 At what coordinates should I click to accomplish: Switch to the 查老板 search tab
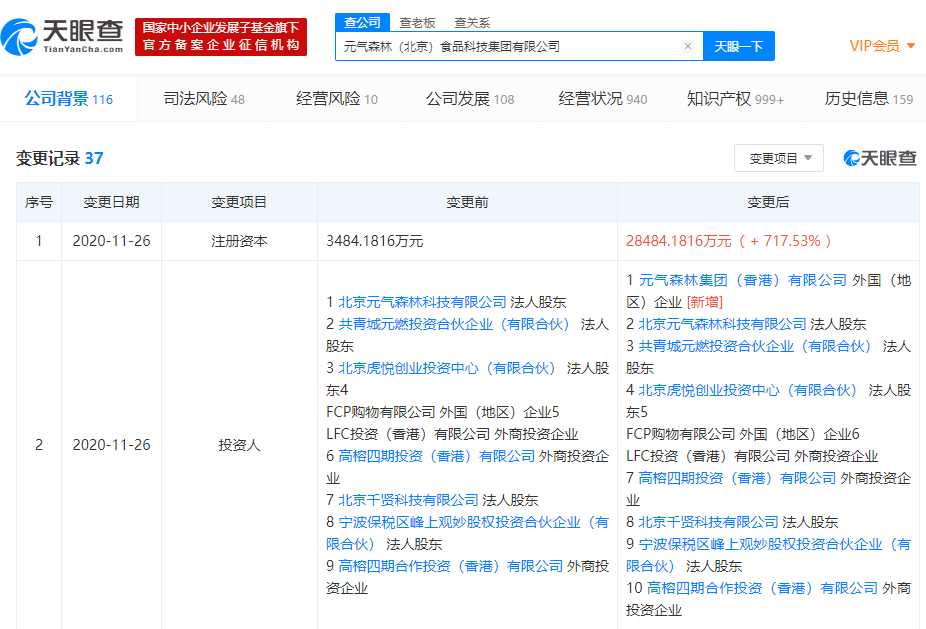point(417,22)
